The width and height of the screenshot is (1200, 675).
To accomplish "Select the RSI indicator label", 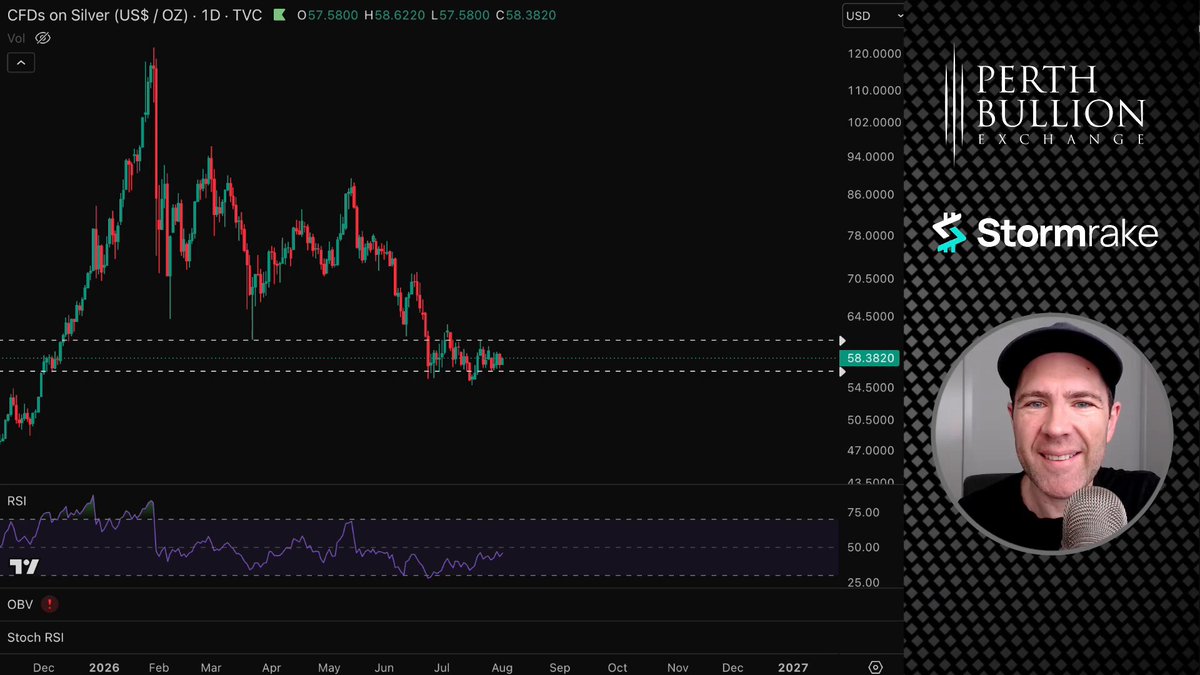I will tap(17, 500).
